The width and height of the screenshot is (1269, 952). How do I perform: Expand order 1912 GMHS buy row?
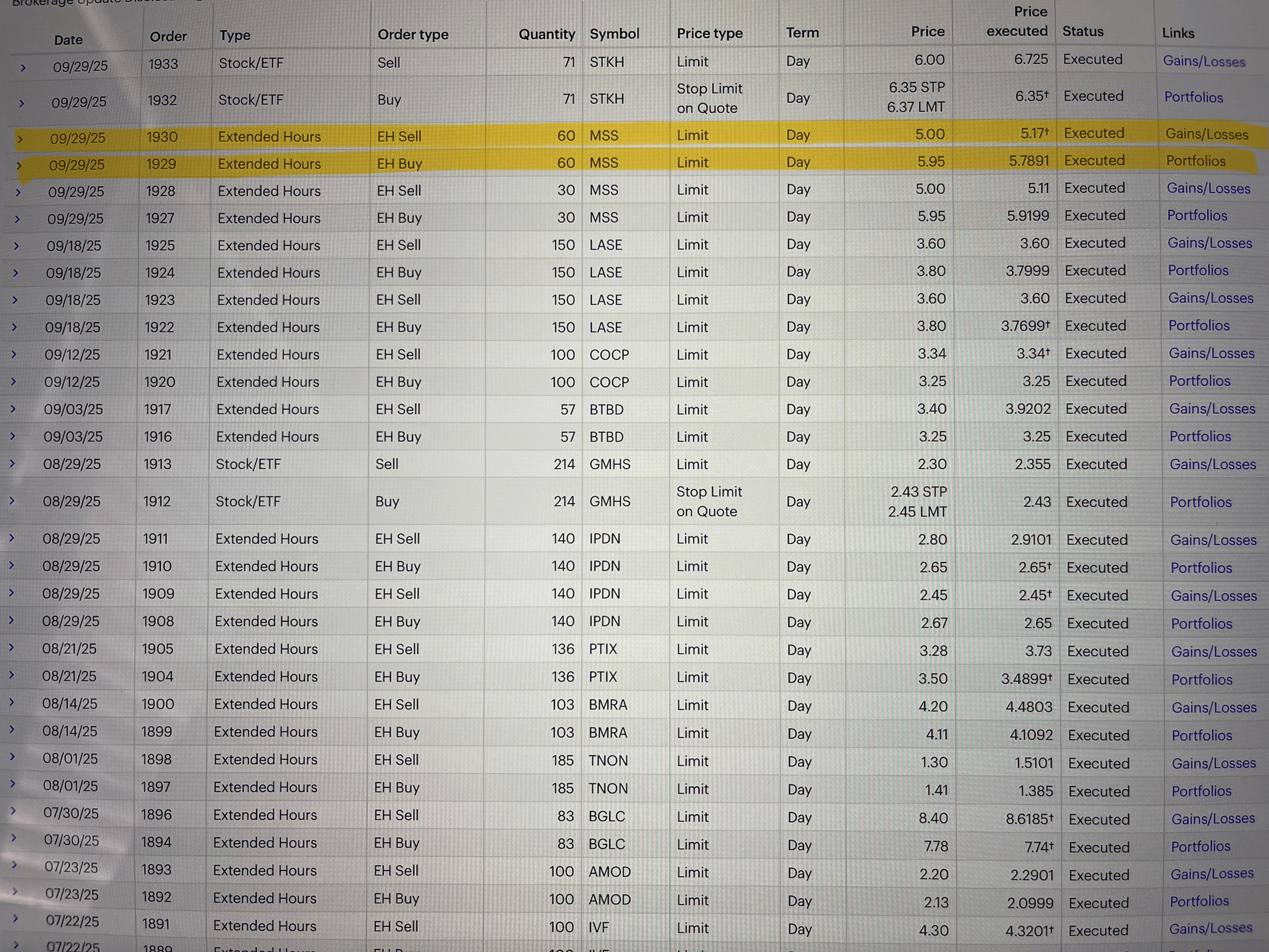[x=12, y=501]
